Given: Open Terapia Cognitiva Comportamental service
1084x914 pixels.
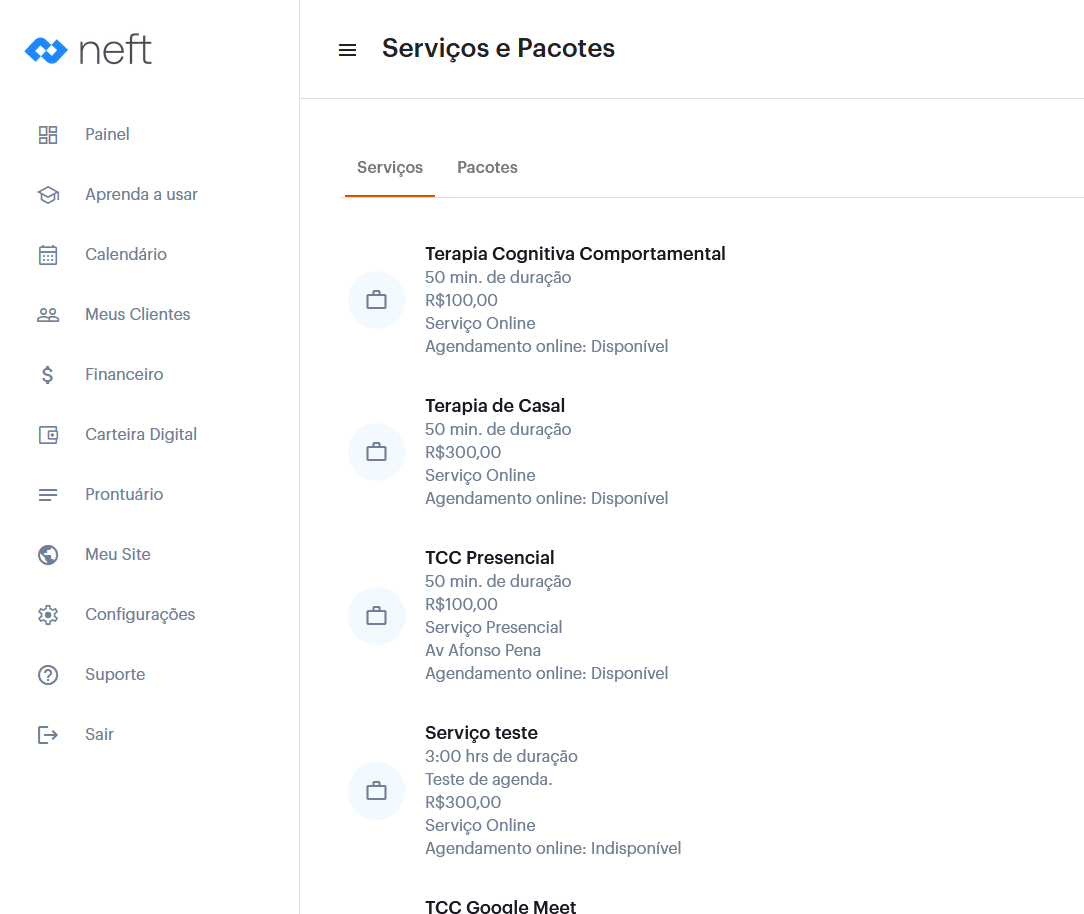Looking at the screenshot, I should 575,254.
